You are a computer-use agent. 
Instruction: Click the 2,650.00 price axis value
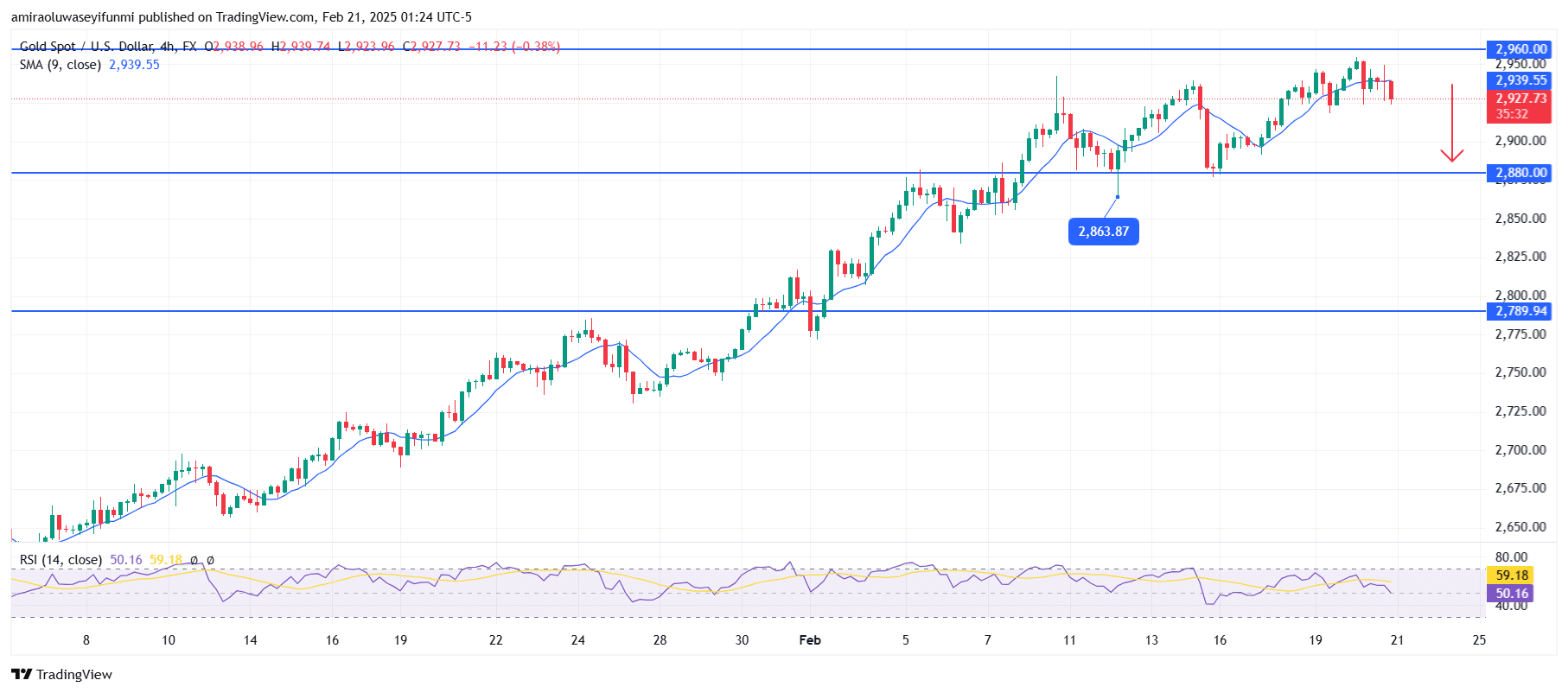1520,527
